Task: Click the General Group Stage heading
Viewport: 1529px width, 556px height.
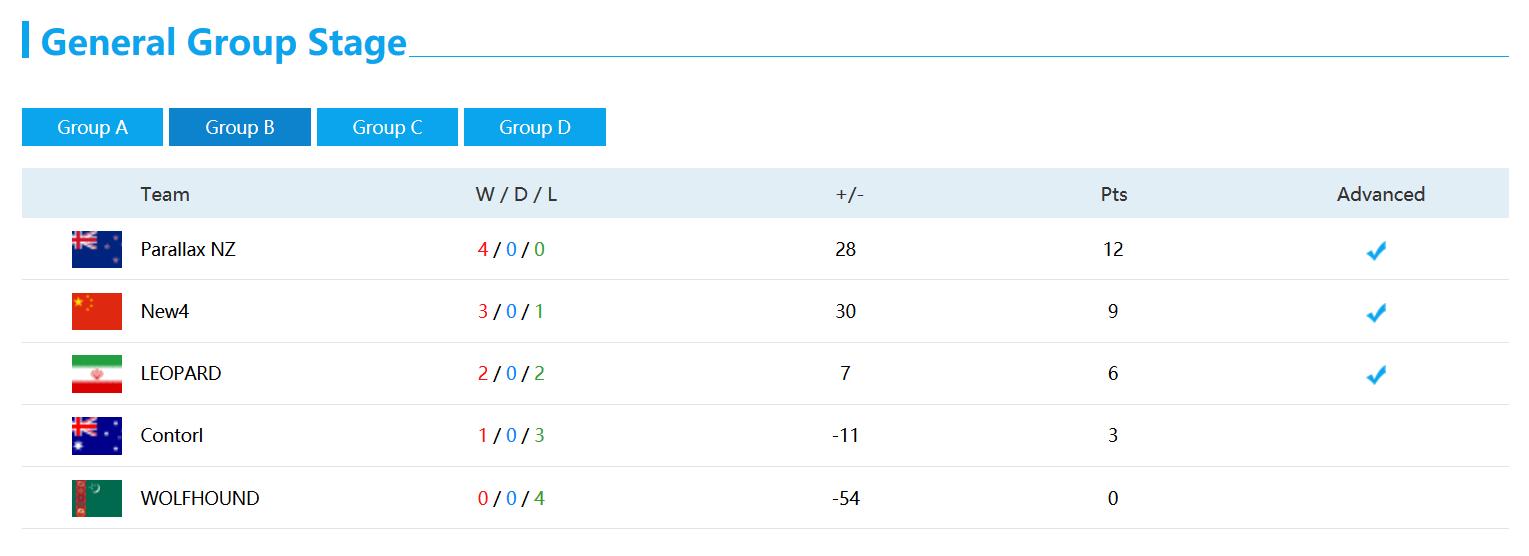Action: 224,42
